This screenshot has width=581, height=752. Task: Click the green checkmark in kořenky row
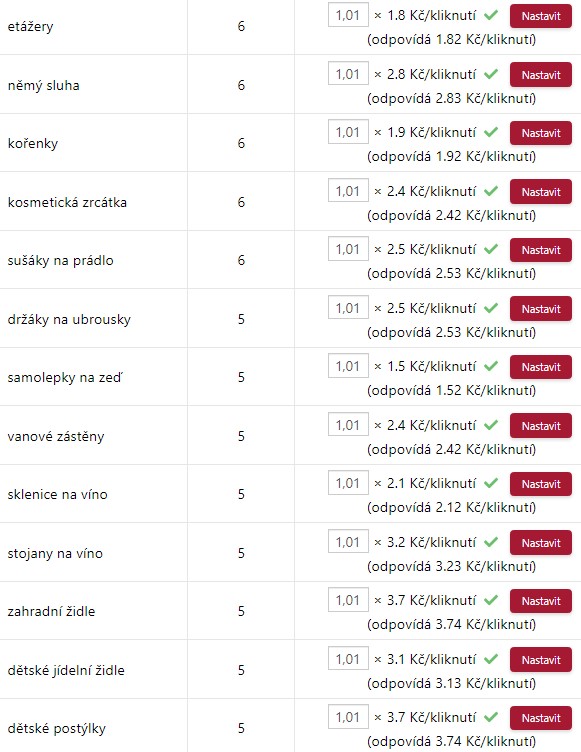pos(491,132)
